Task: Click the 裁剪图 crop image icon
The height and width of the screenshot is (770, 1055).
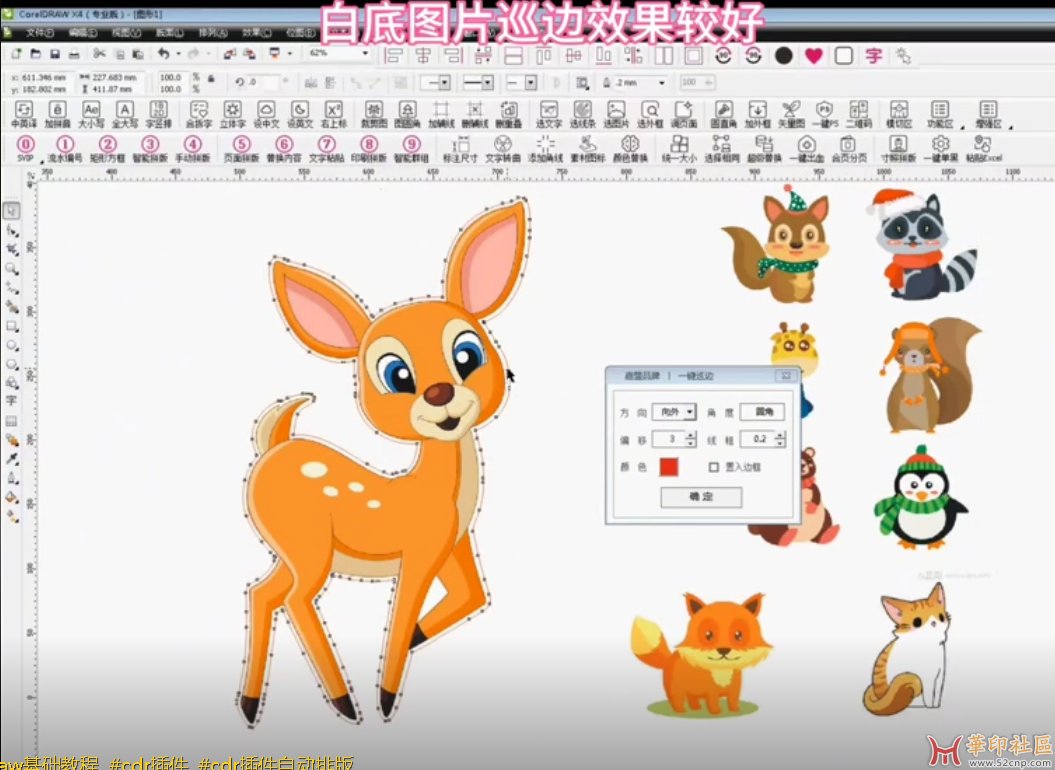Action: pos(373,114)
